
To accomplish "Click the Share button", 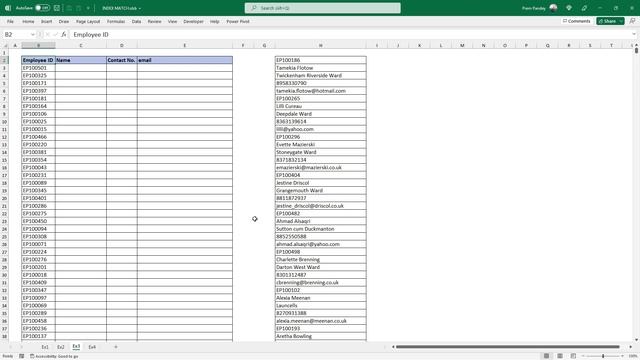I will pyautogui.click(x=607, y=21).
